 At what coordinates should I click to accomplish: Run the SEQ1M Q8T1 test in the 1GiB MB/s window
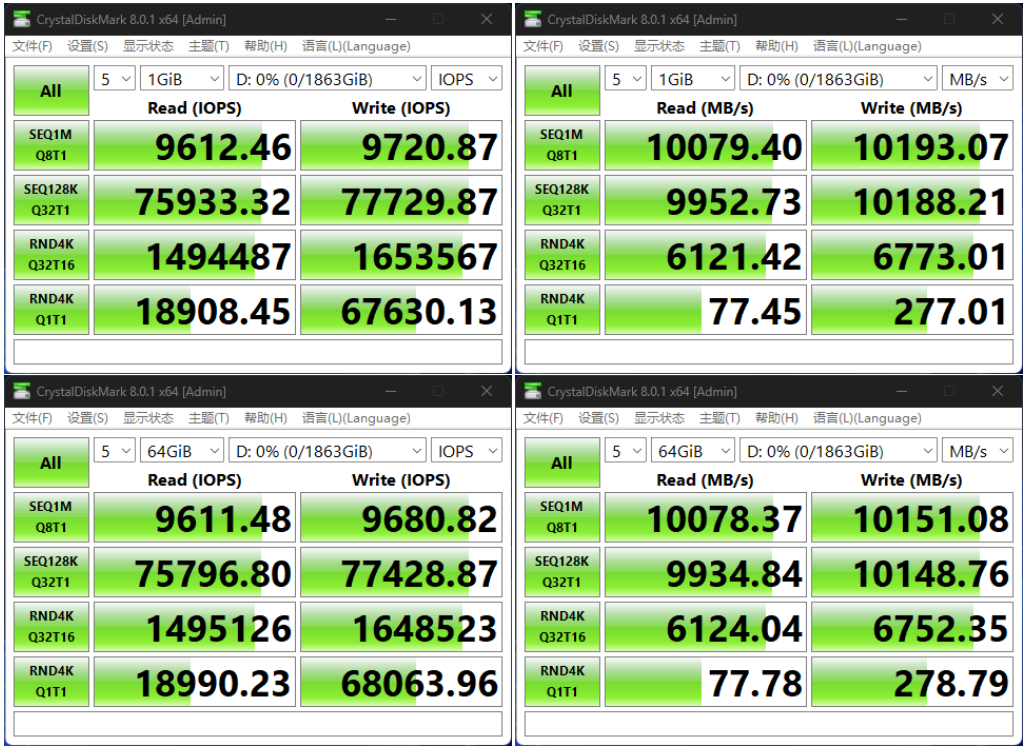tap(561, 145)
